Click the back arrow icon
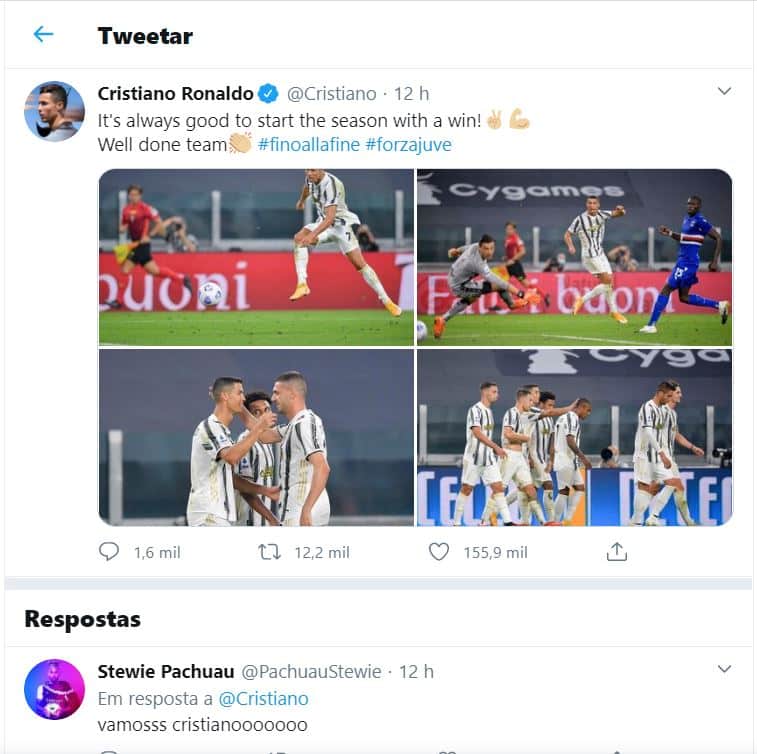The height and width of the screenshot is (754, 757). click(x=43, y=35)
